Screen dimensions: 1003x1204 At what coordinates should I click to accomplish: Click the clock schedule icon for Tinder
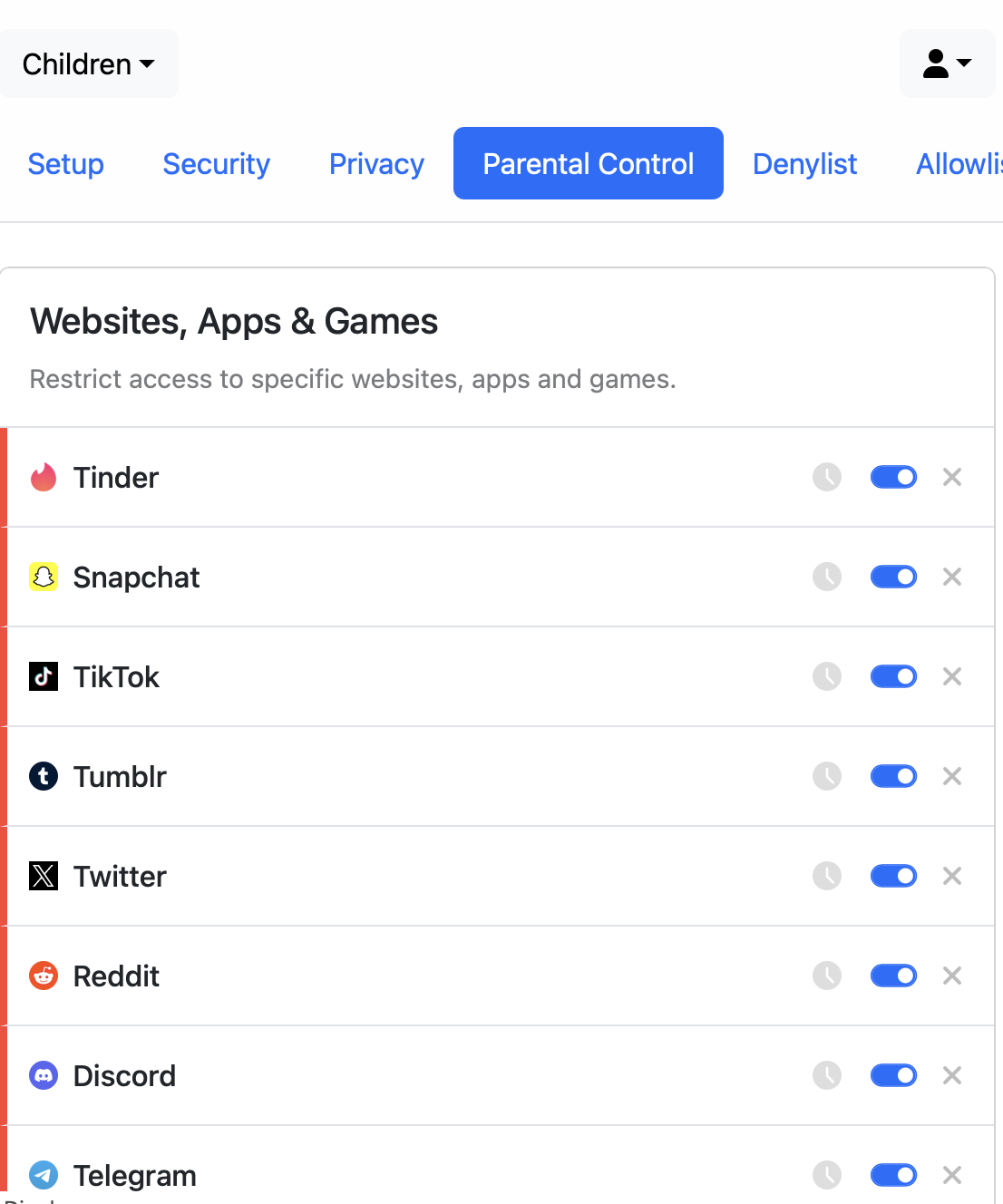[826, 477]
